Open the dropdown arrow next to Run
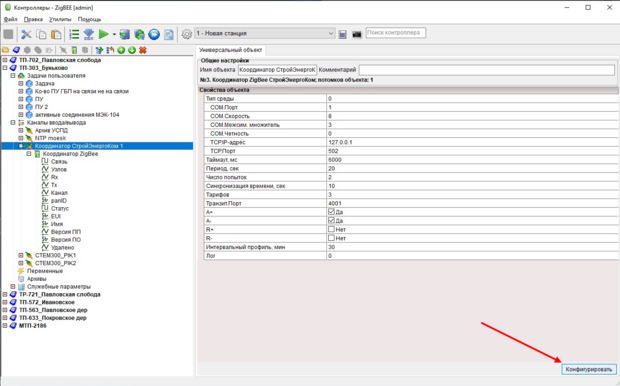The height and width of the screenshot is (386, 620). tap(114, 34)
